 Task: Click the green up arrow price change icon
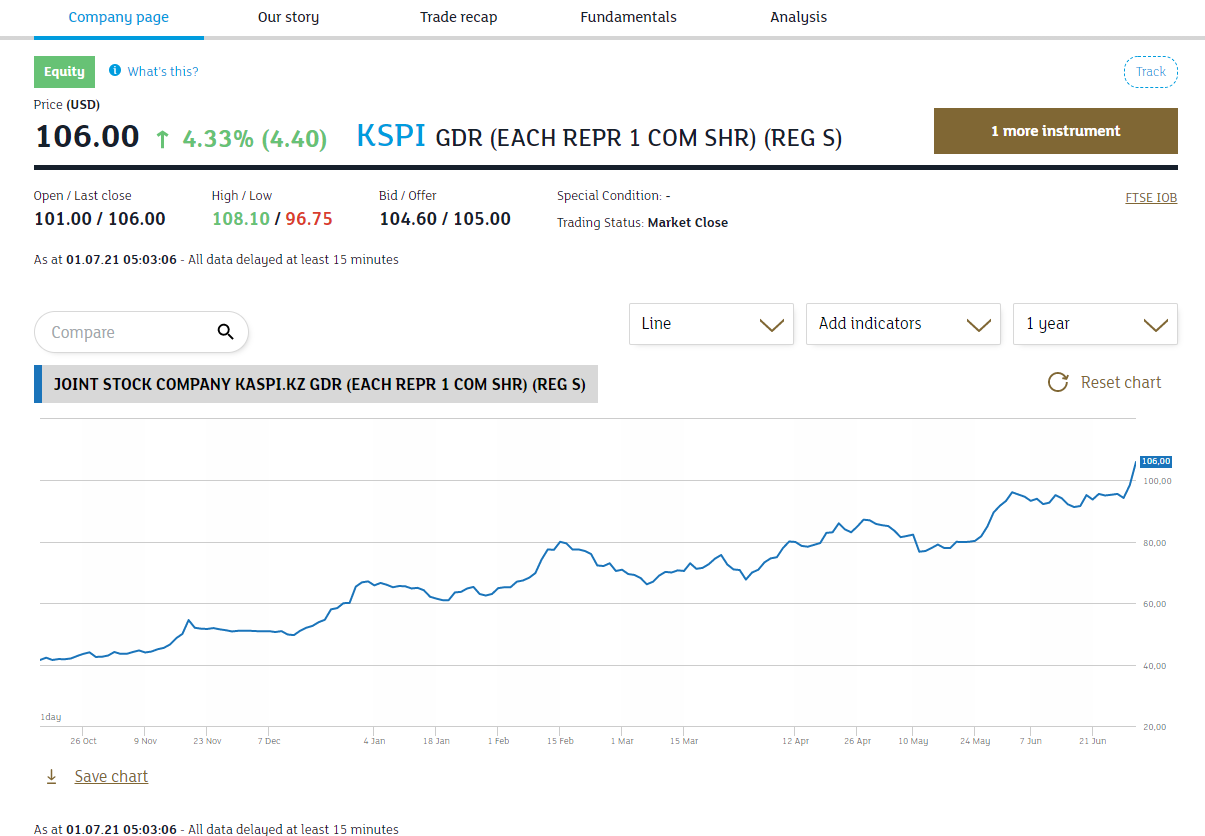coord(162,139)
